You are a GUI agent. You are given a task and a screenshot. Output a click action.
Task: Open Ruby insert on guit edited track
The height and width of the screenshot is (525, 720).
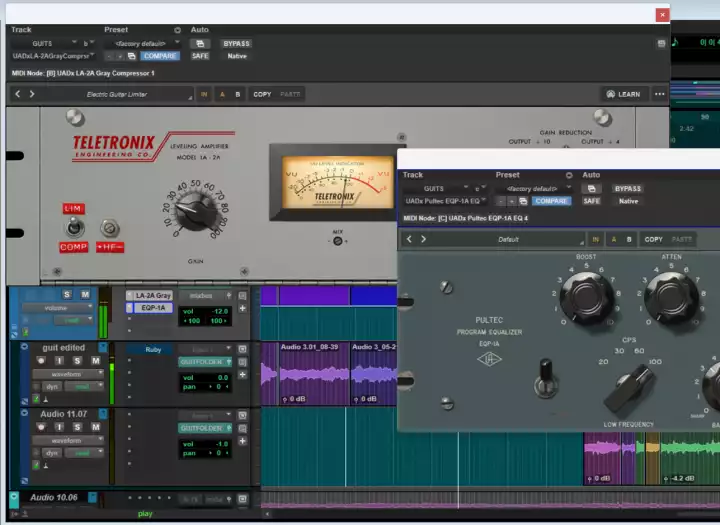[x=153, y=350]
